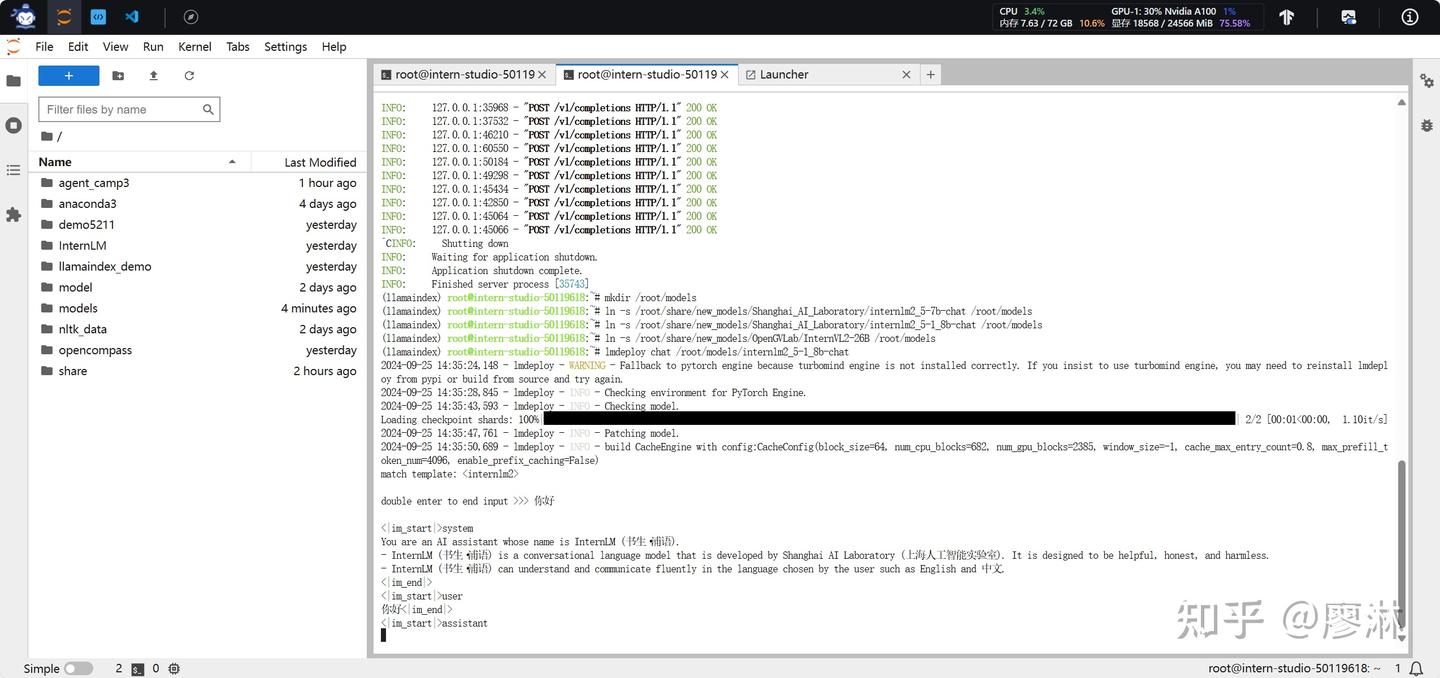The width and height of the screenshot is (1440, 678).
Task: Click the notification bell in status bar
Action: point(1416,668)
